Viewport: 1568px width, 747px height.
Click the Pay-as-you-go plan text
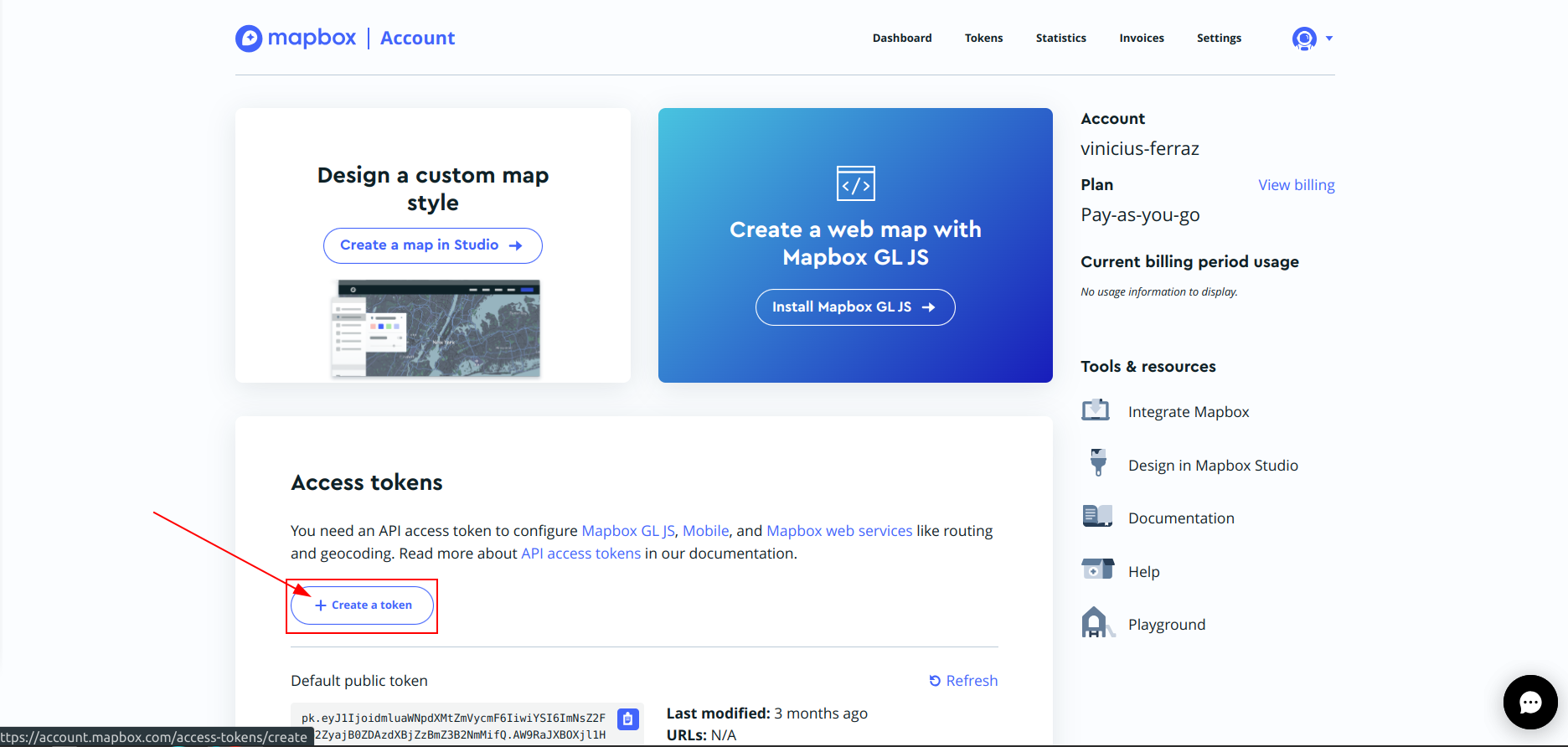[x=1140, y=215]
